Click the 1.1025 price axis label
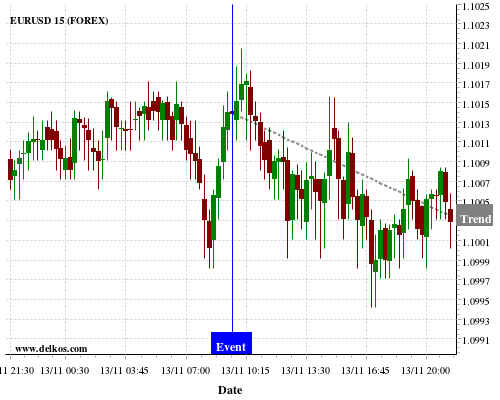The height and width of the screenshot is (400, 500). tap(476, 6)
